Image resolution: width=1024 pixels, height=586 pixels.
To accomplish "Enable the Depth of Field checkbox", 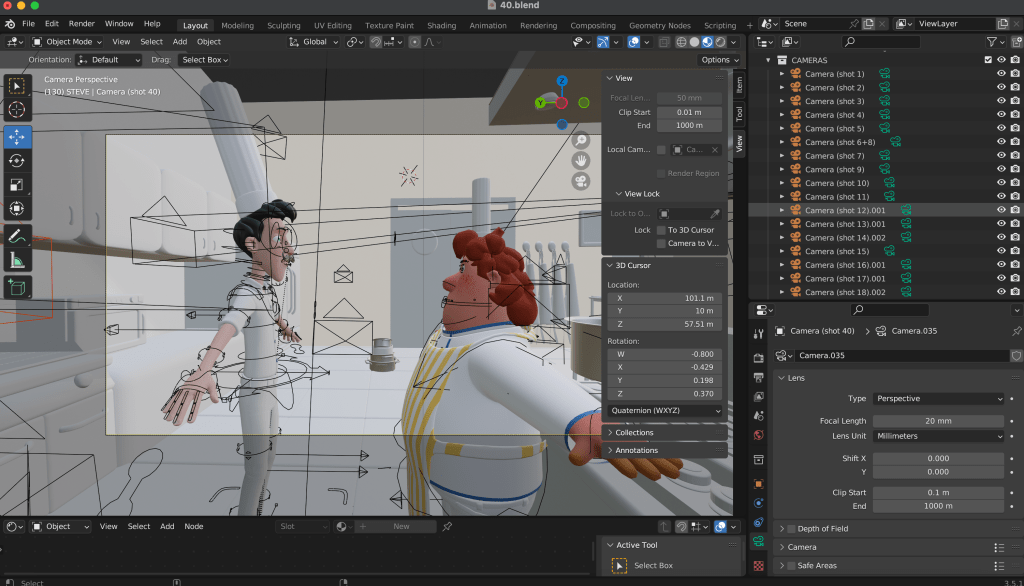I will [x=792, y=528].
